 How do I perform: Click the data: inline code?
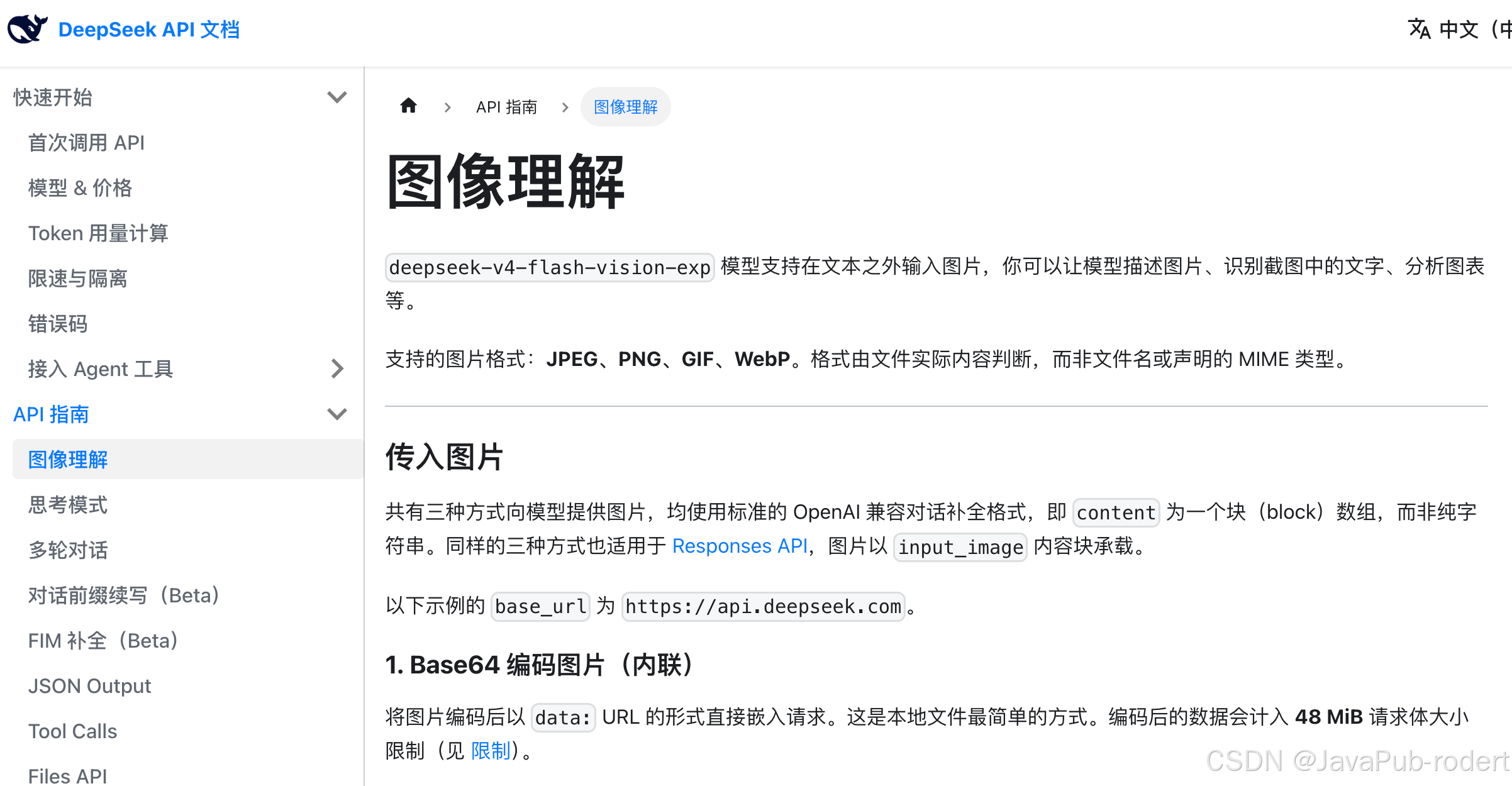(564, 717)
